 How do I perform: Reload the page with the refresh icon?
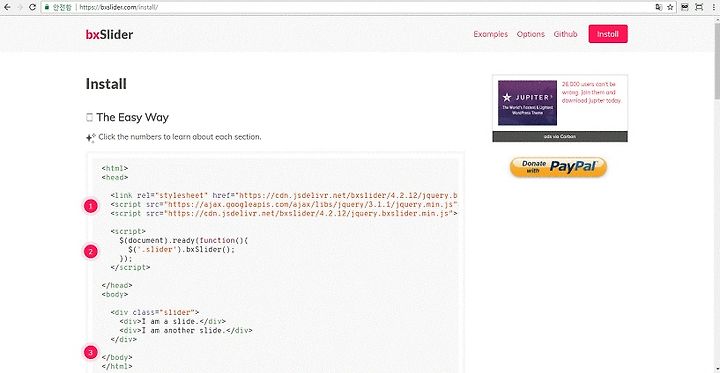[x=32, y=7]
